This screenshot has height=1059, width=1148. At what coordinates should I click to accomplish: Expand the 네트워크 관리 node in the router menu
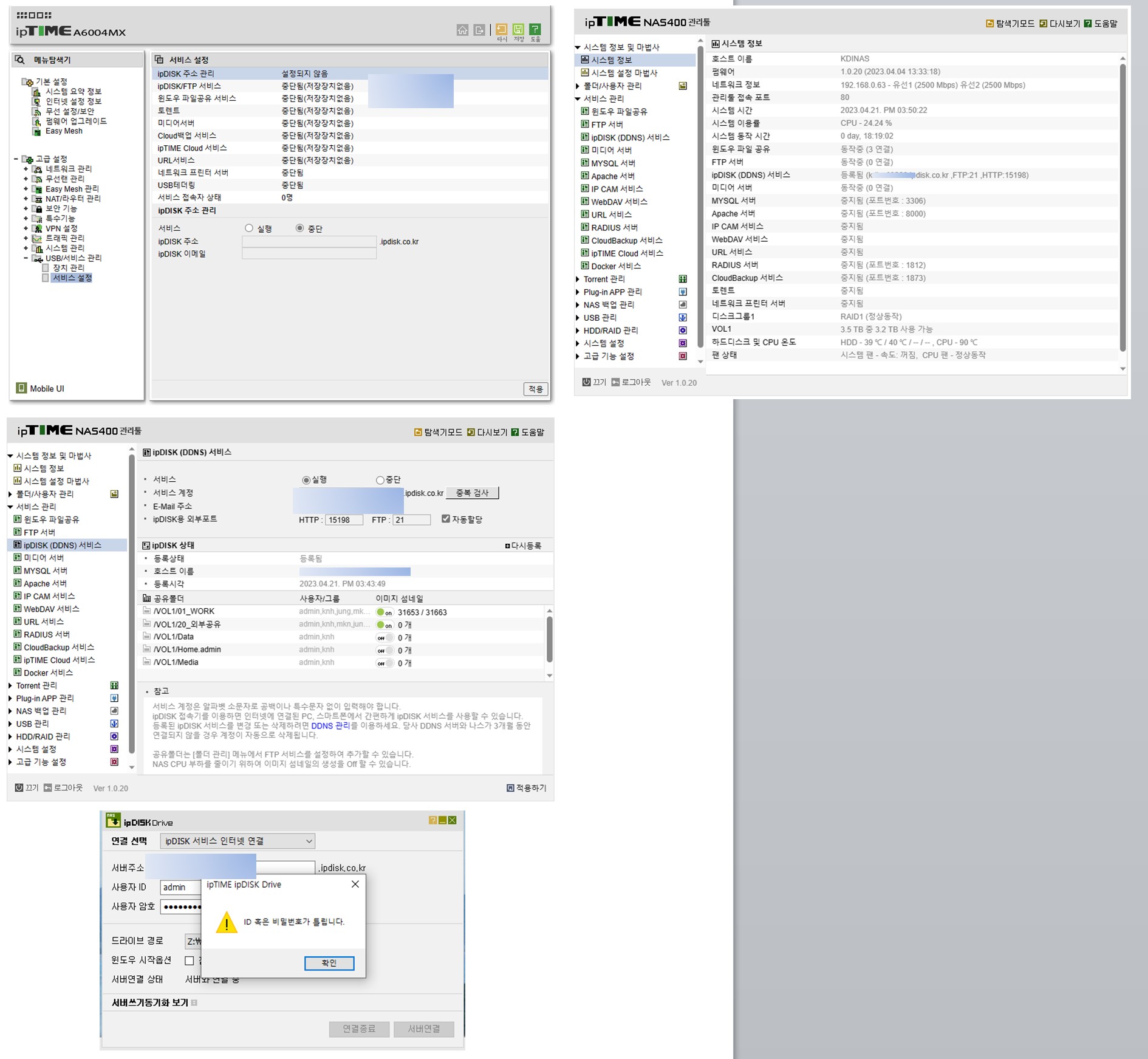click(26, 169)
